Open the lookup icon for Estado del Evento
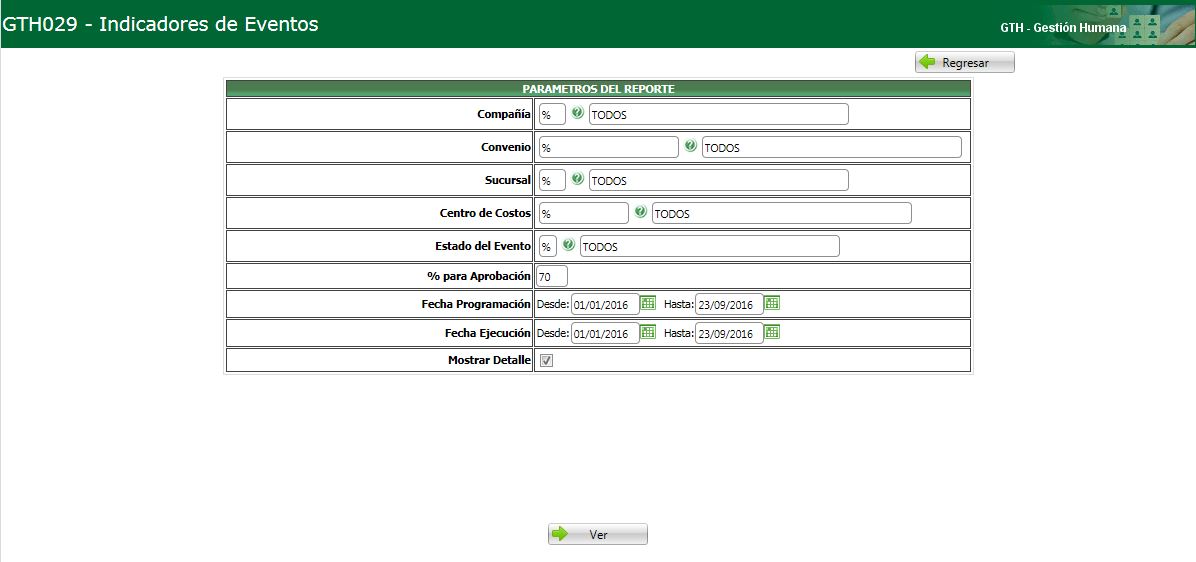 [568, 245]
